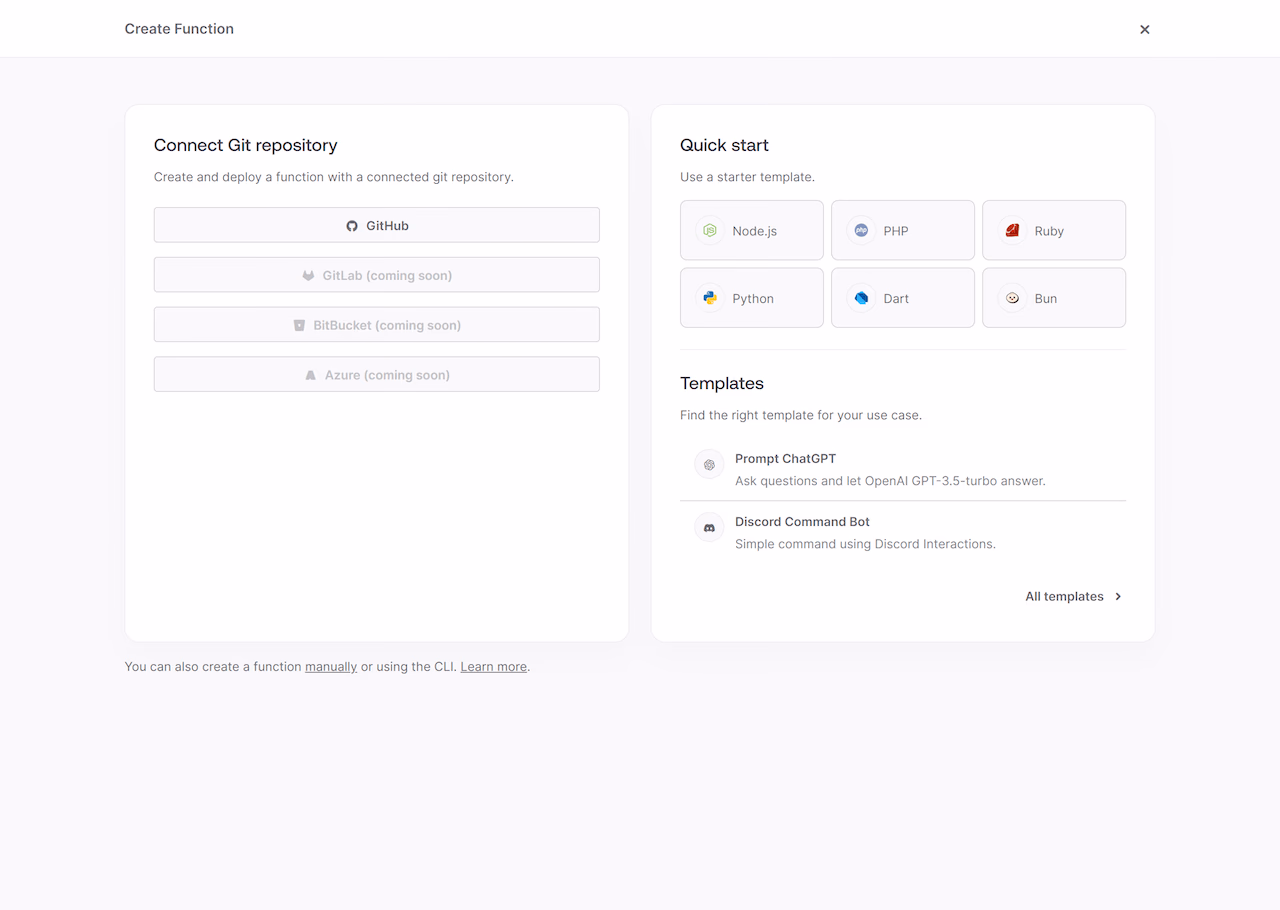Screen dimensions: 1280x910
Task: Click the Azure (coming soon) button
Action: tap(377, 375)
